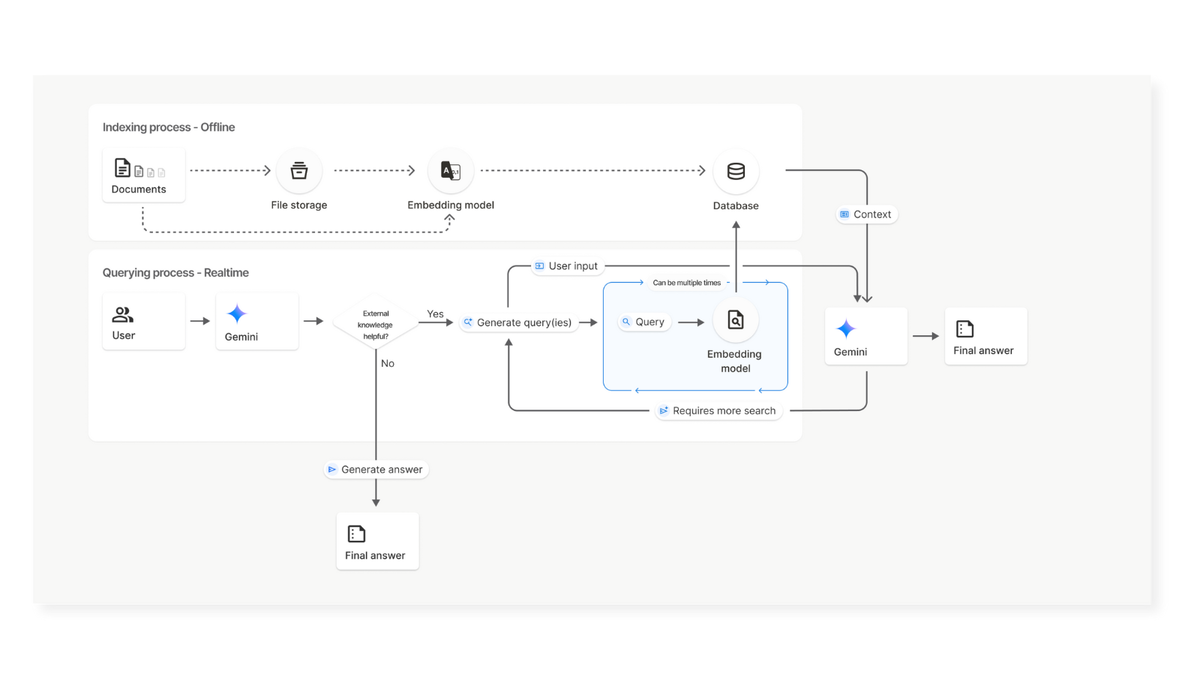This screenshot has width=1200, height=675.
Task: Click the right-side Final answer document icon
Action: pos(965,329)
